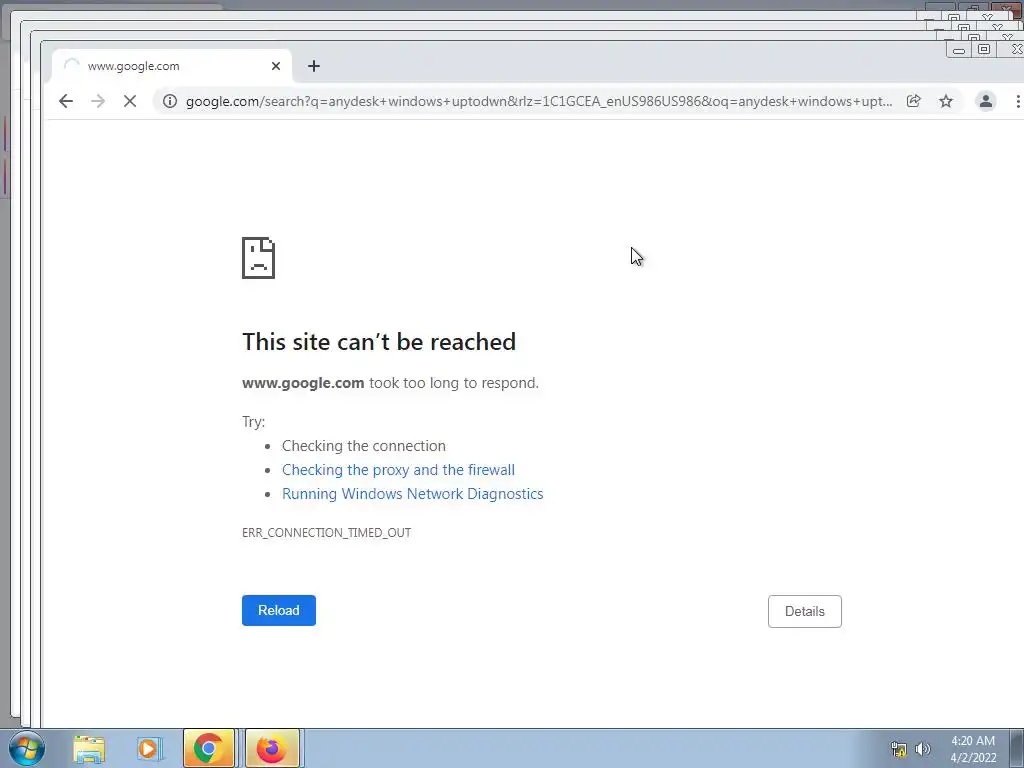Image resolution: width=1024 pixels, height=768 pixels.
Task: Go back with the back arrow
Action: pyautogui.click(x=66, y=101)
